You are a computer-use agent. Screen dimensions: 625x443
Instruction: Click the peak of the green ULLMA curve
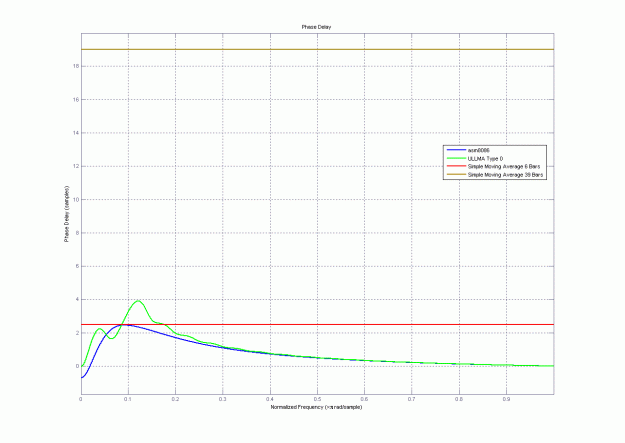[x=138, y=301]
